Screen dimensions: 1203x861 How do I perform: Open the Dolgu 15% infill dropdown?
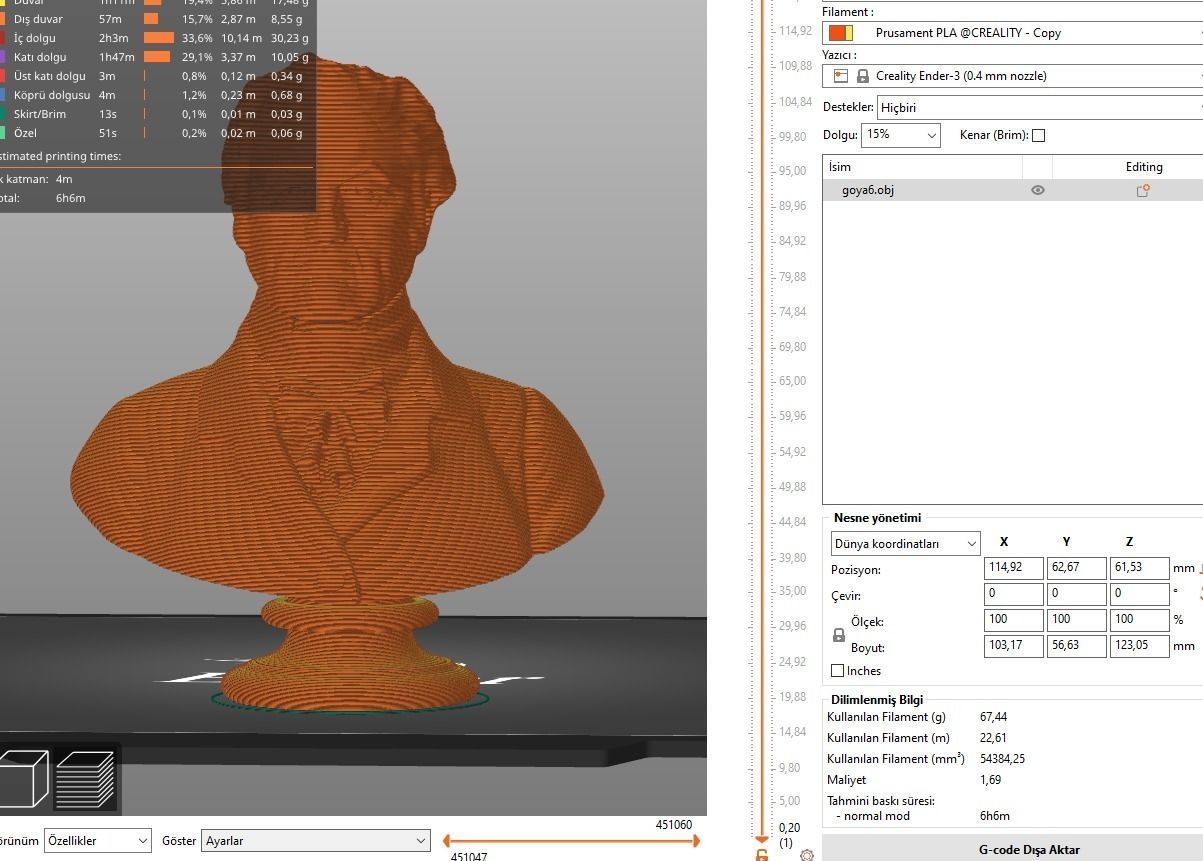click(901, 134)
